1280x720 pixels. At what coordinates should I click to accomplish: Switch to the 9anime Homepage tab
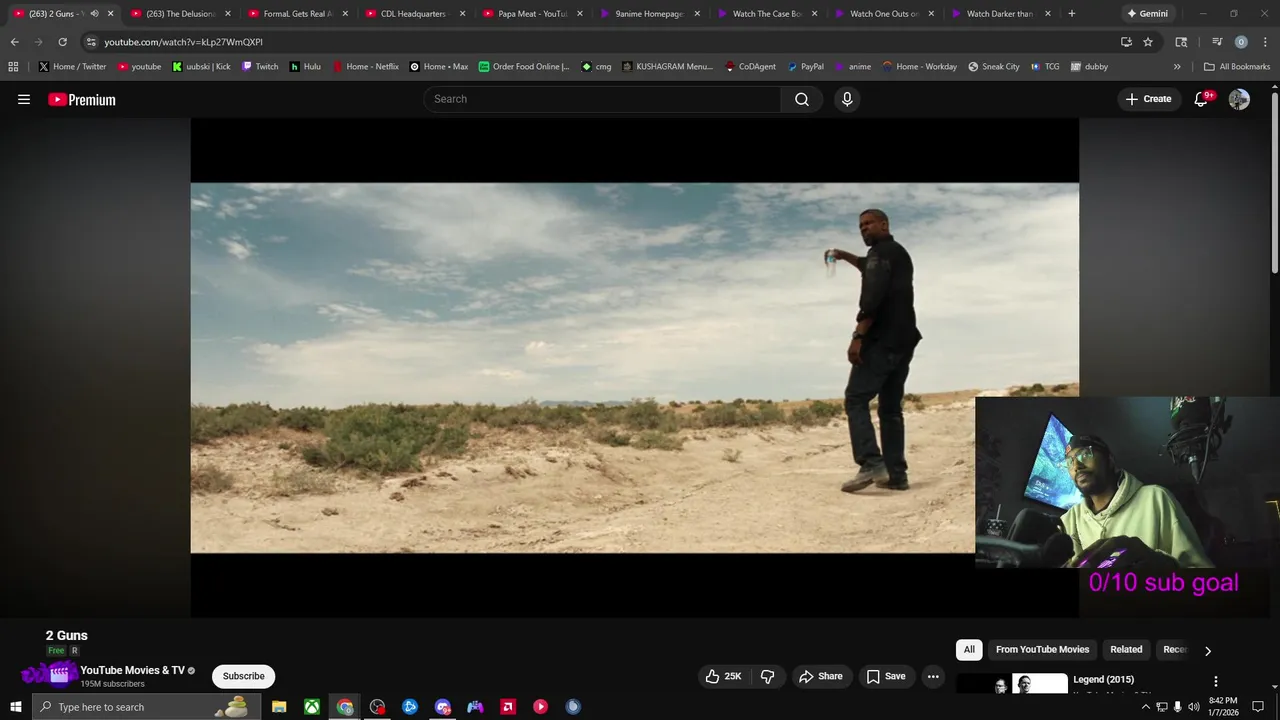[650, 14]
